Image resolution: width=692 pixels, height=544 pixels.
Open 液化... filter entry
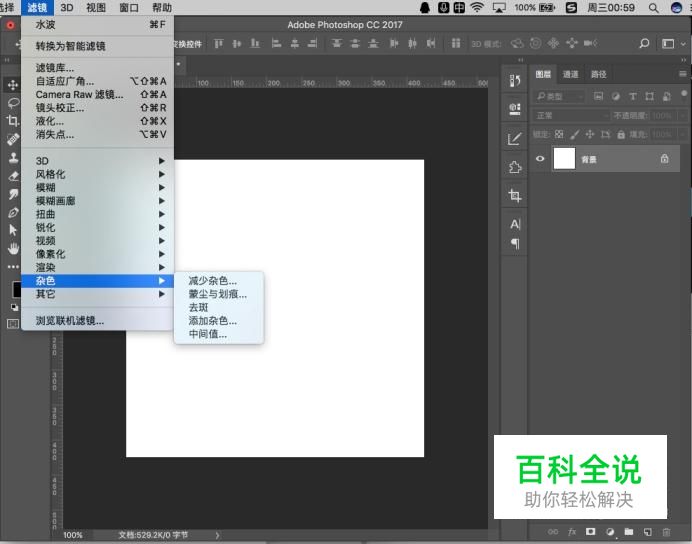click(x=98, y=121)
